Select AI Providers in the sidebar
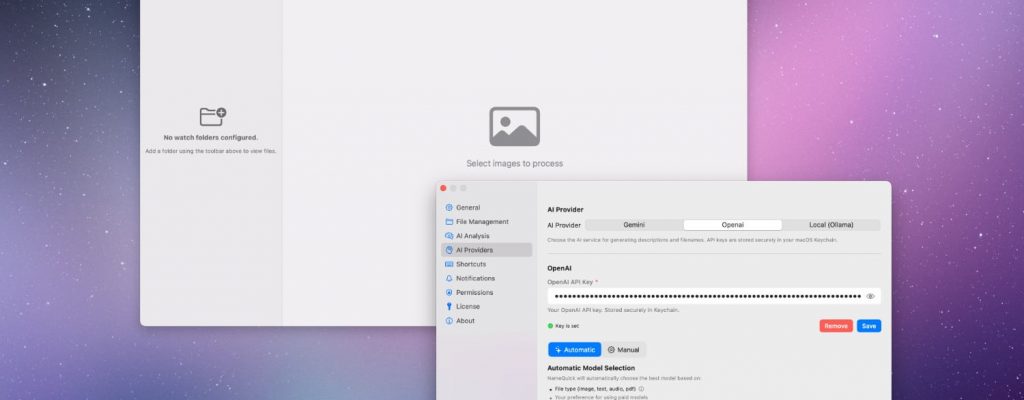This screenshot has width=1024, height=400. [474, 250]
